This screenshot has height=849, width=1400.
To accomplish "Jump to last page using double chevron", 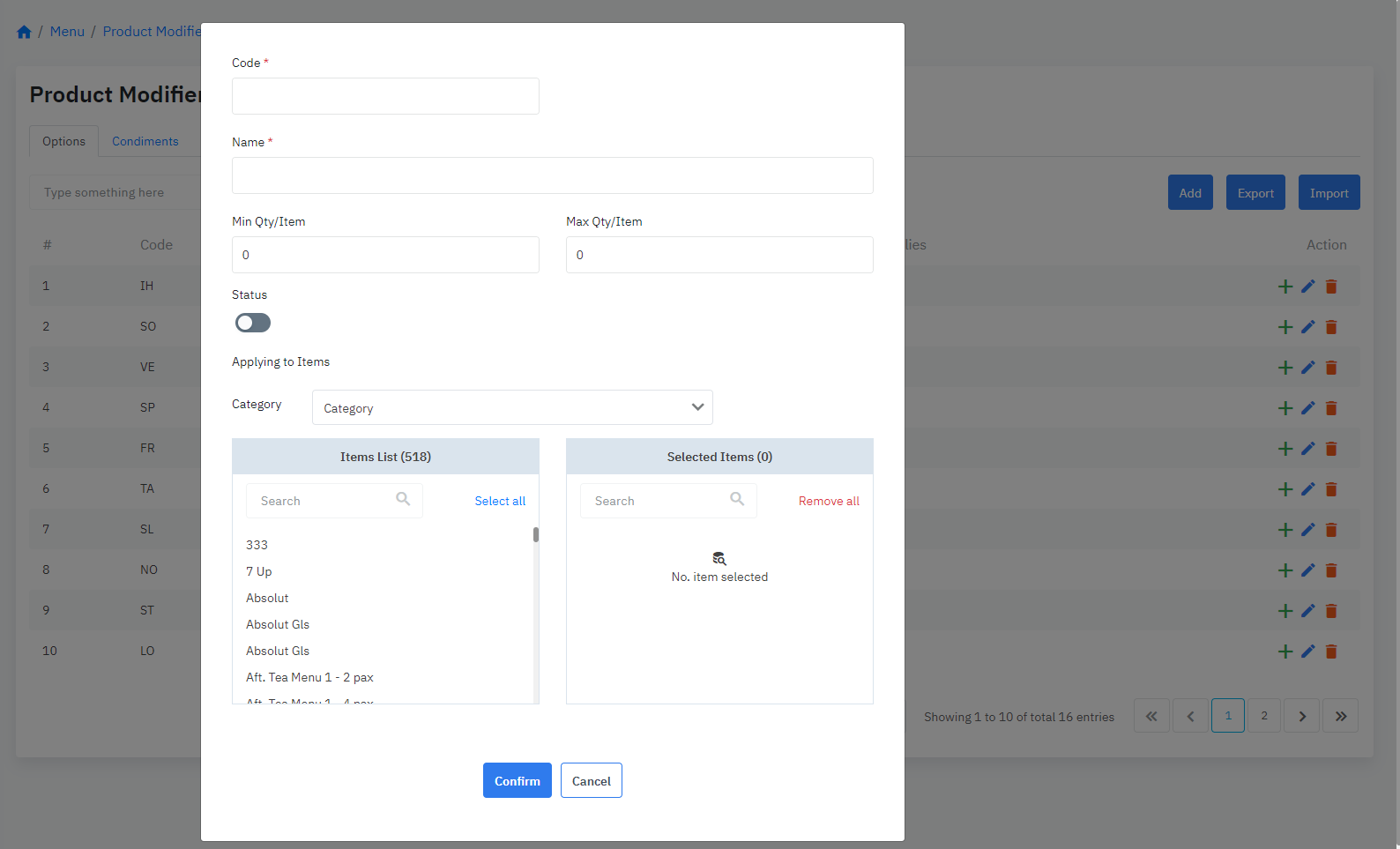I will [x=1340, y=716].
